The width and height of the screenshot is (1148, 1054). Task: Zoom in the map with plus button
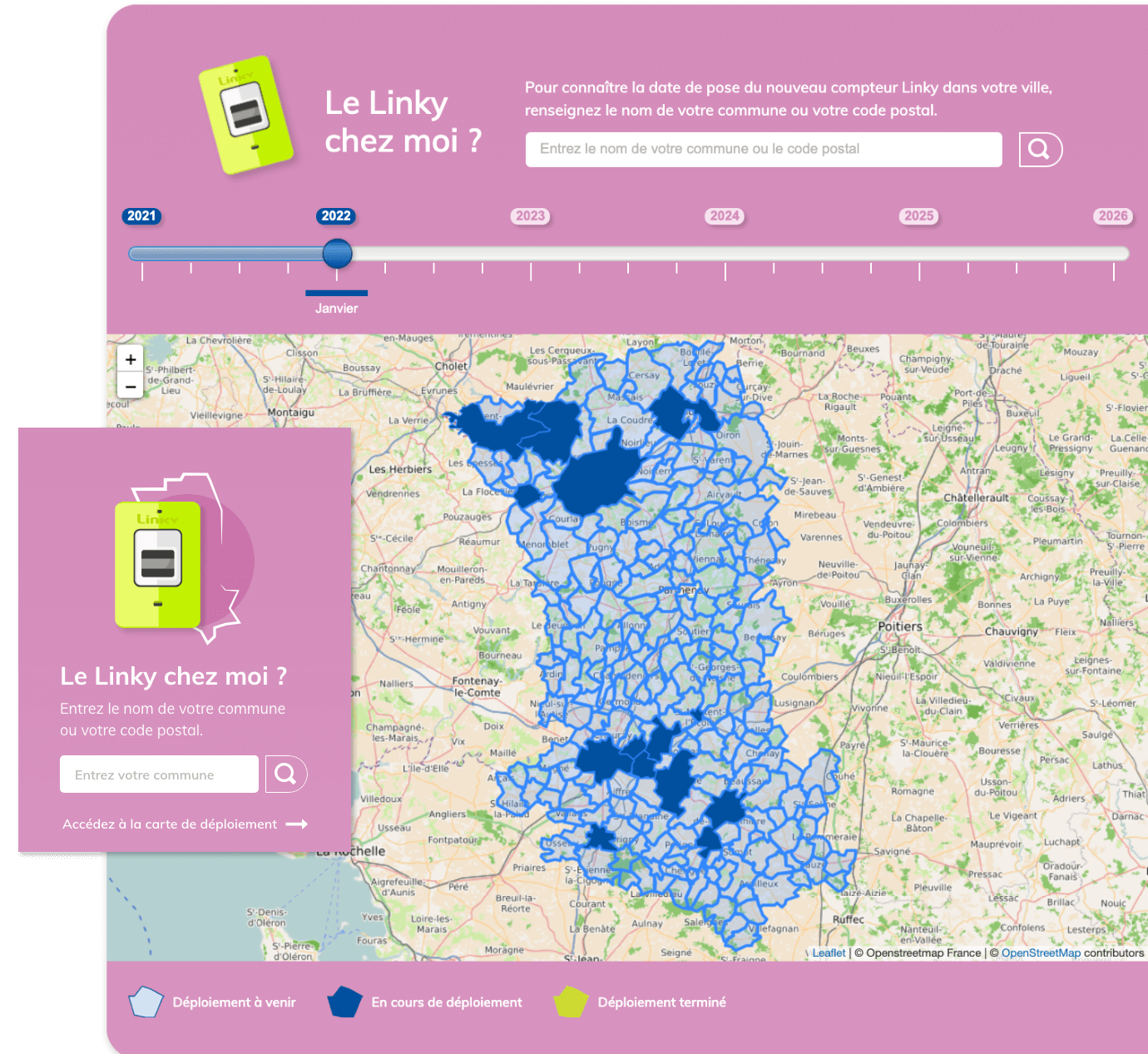click(131, 359)
